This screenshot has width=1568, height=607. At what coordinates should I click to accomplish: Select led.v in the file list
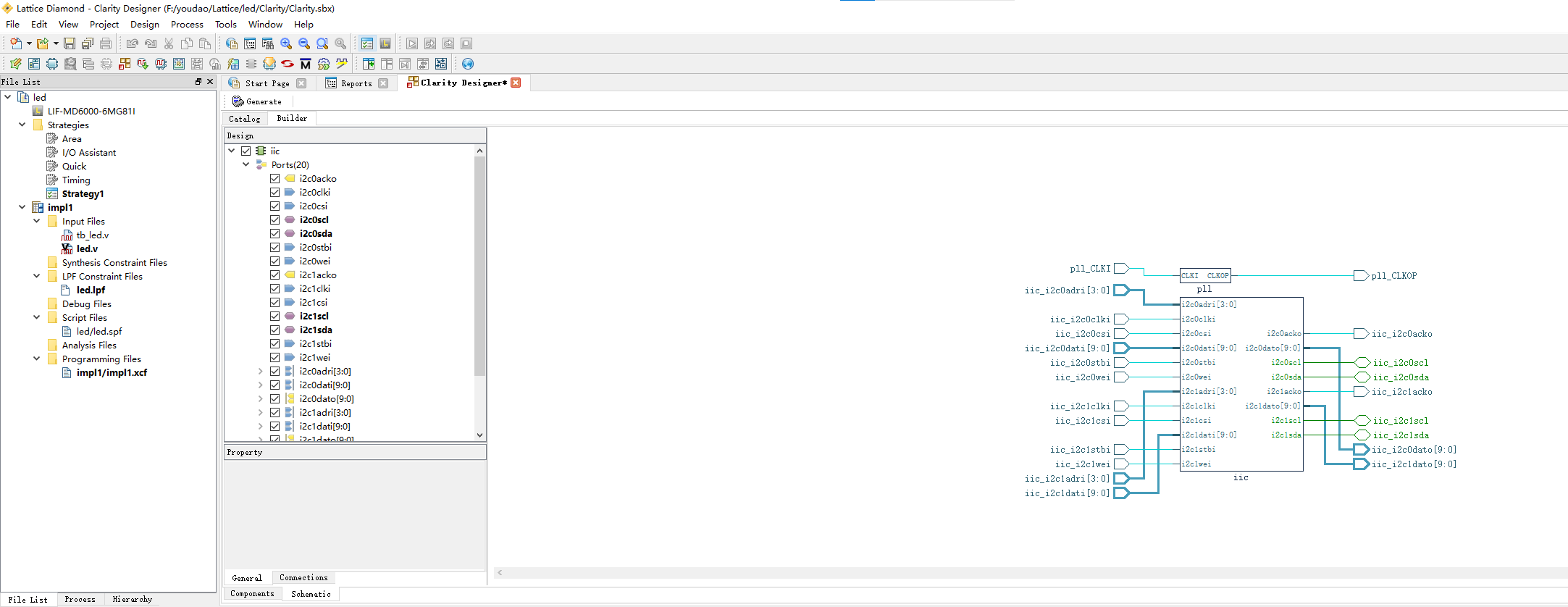coord(87,248)
